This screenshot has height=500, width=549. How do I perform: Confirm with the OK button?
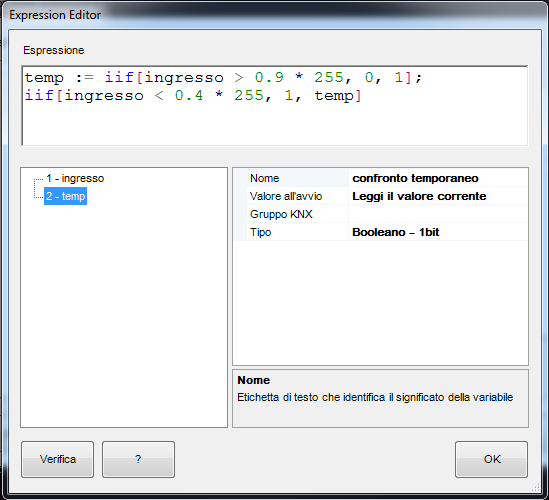pyautogui.click(x=492, y=459)
